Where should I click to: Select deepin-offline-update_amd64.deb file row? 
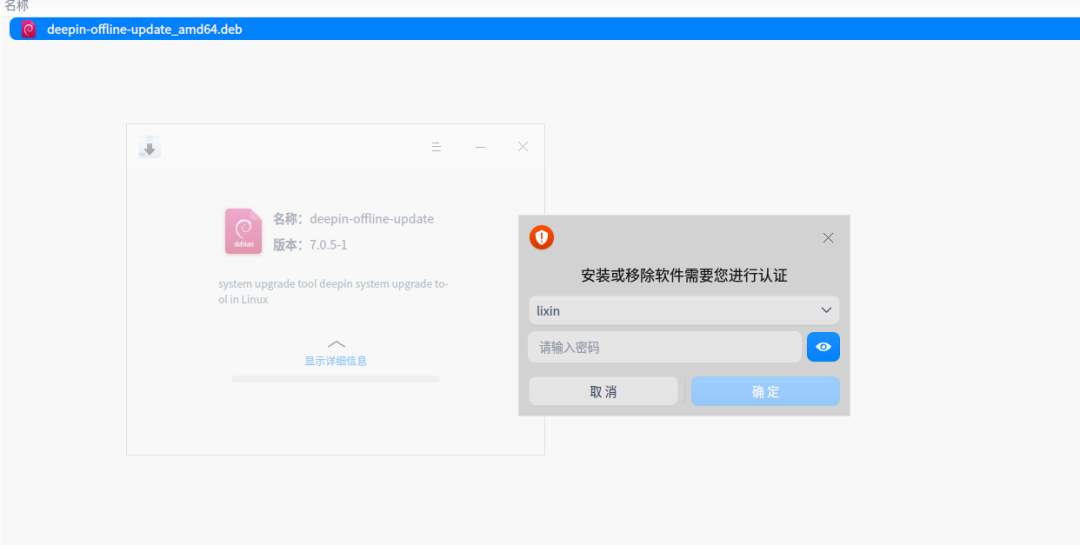544,29
